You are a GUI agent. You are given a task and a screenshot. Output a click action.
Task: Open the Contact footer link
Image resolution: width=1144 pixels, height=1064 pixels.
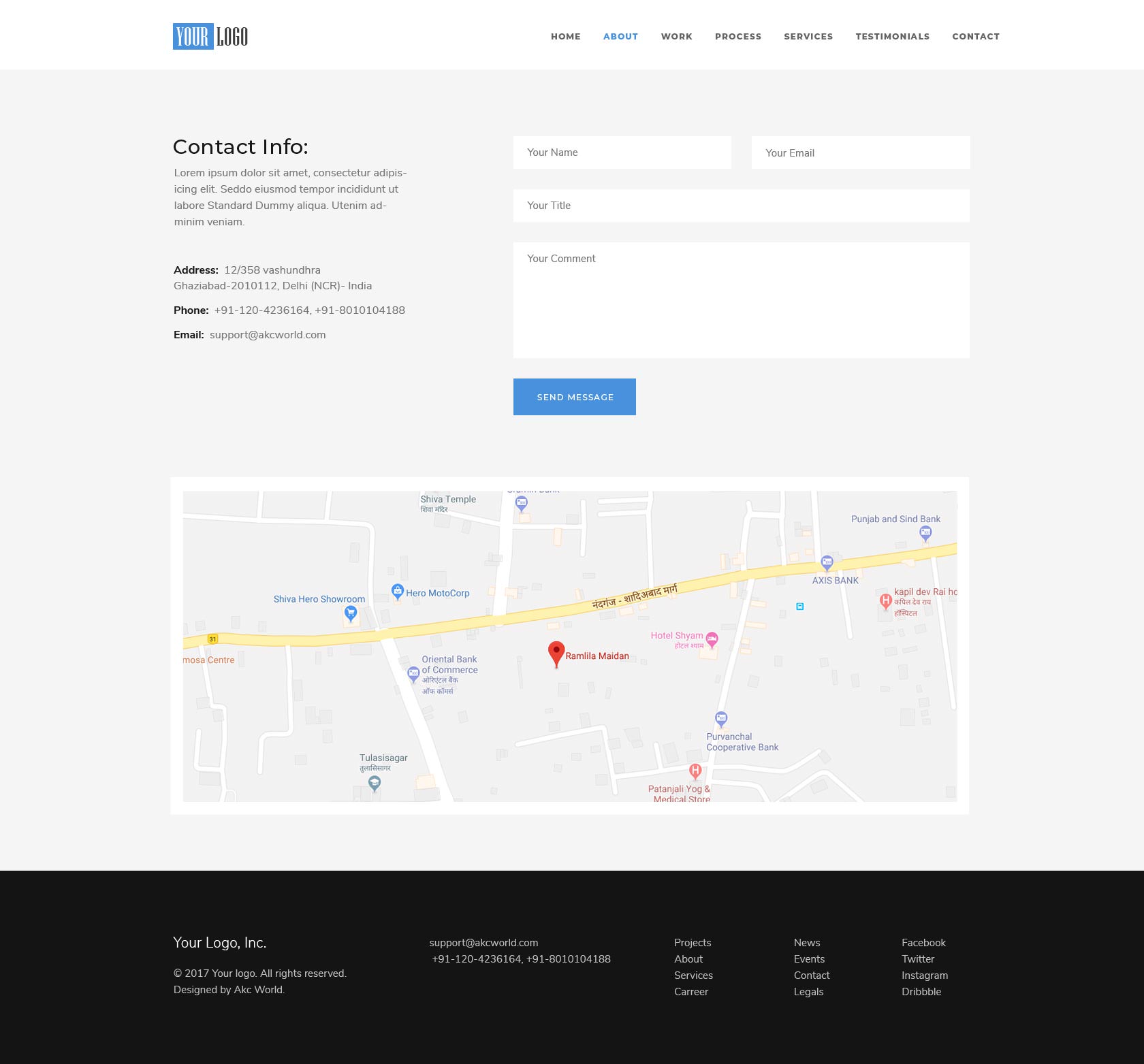pos(812,976)
